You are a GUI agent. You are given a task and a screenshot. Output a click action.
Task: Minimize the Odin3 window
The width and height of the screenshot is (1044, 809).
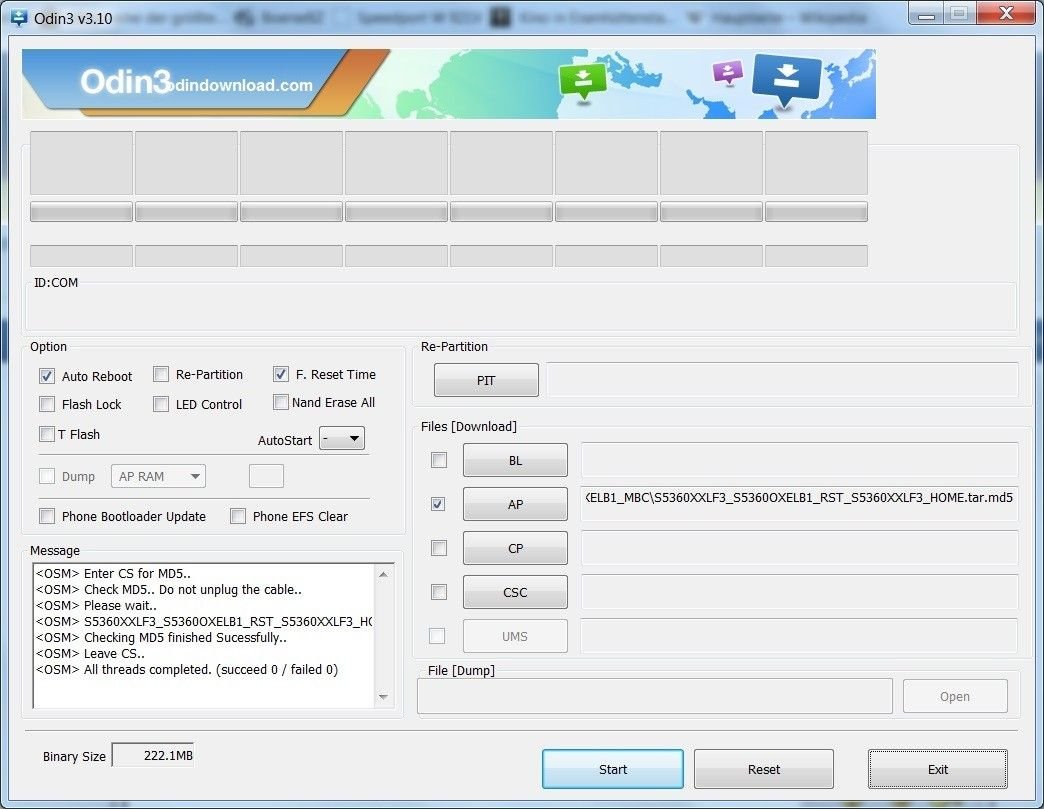[925, 13]
